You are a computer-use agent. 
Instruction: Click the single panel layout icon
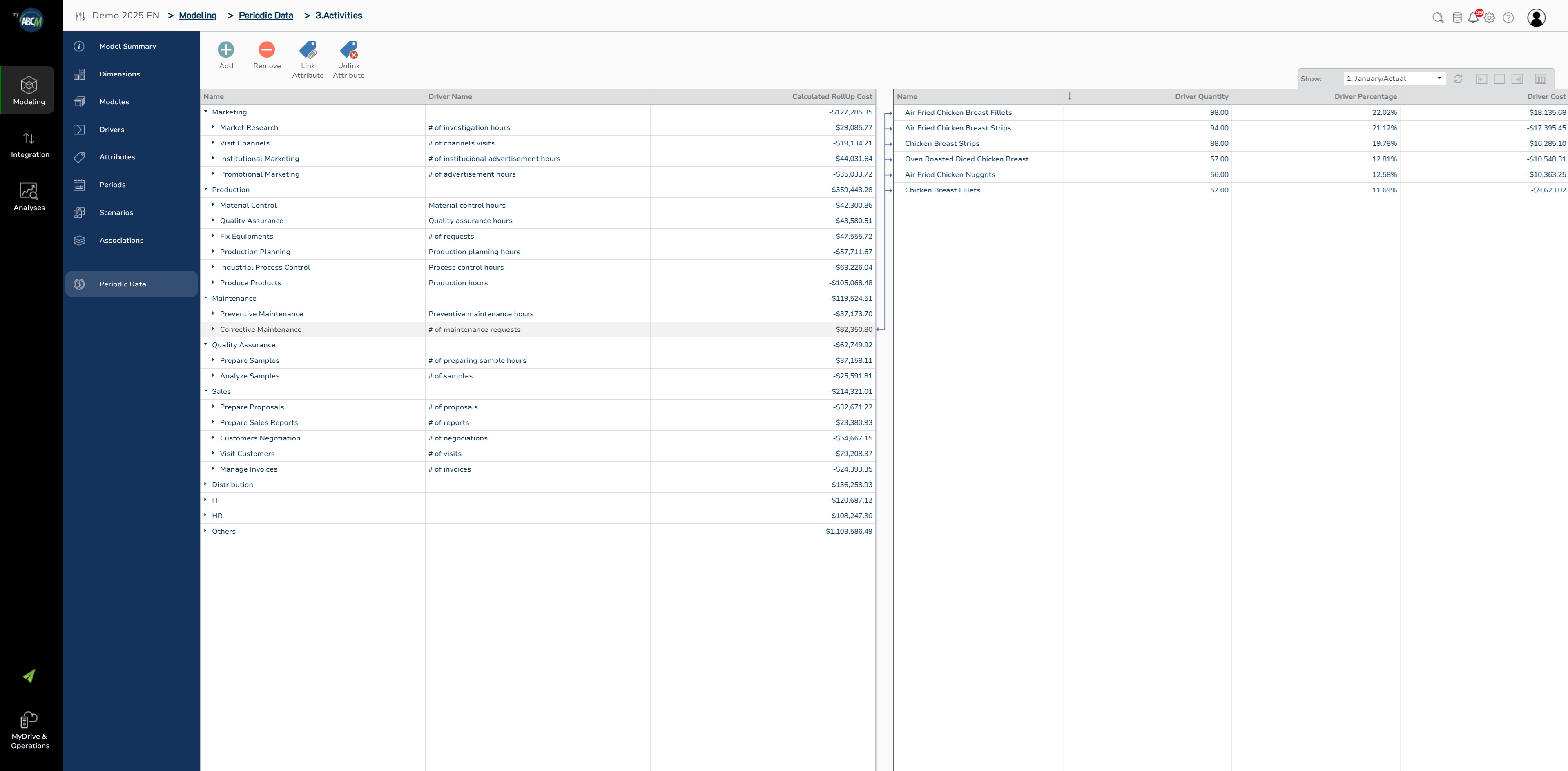click(1499, 78)
